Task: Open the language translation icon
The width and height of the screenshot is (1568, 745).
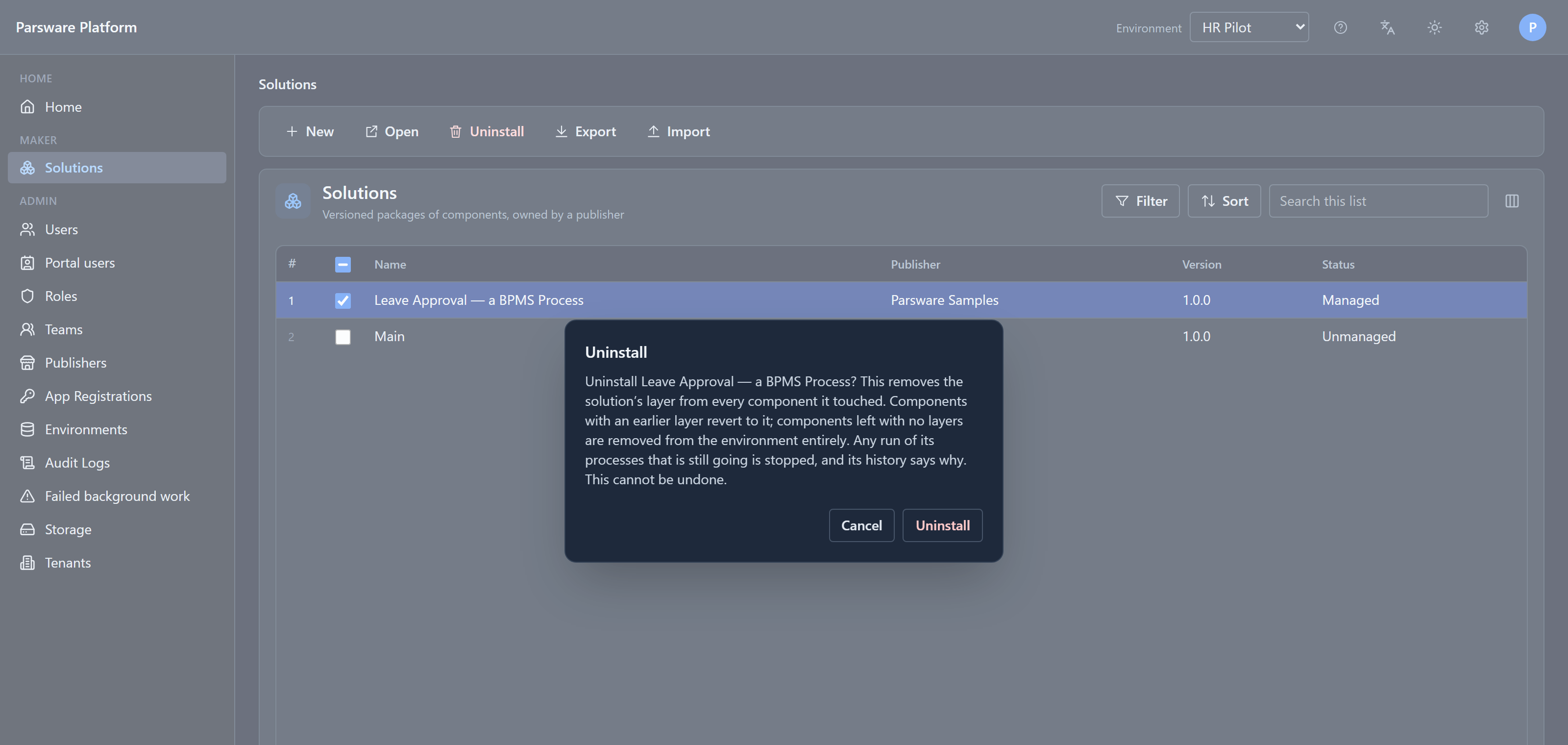Action: [1387, 27]
